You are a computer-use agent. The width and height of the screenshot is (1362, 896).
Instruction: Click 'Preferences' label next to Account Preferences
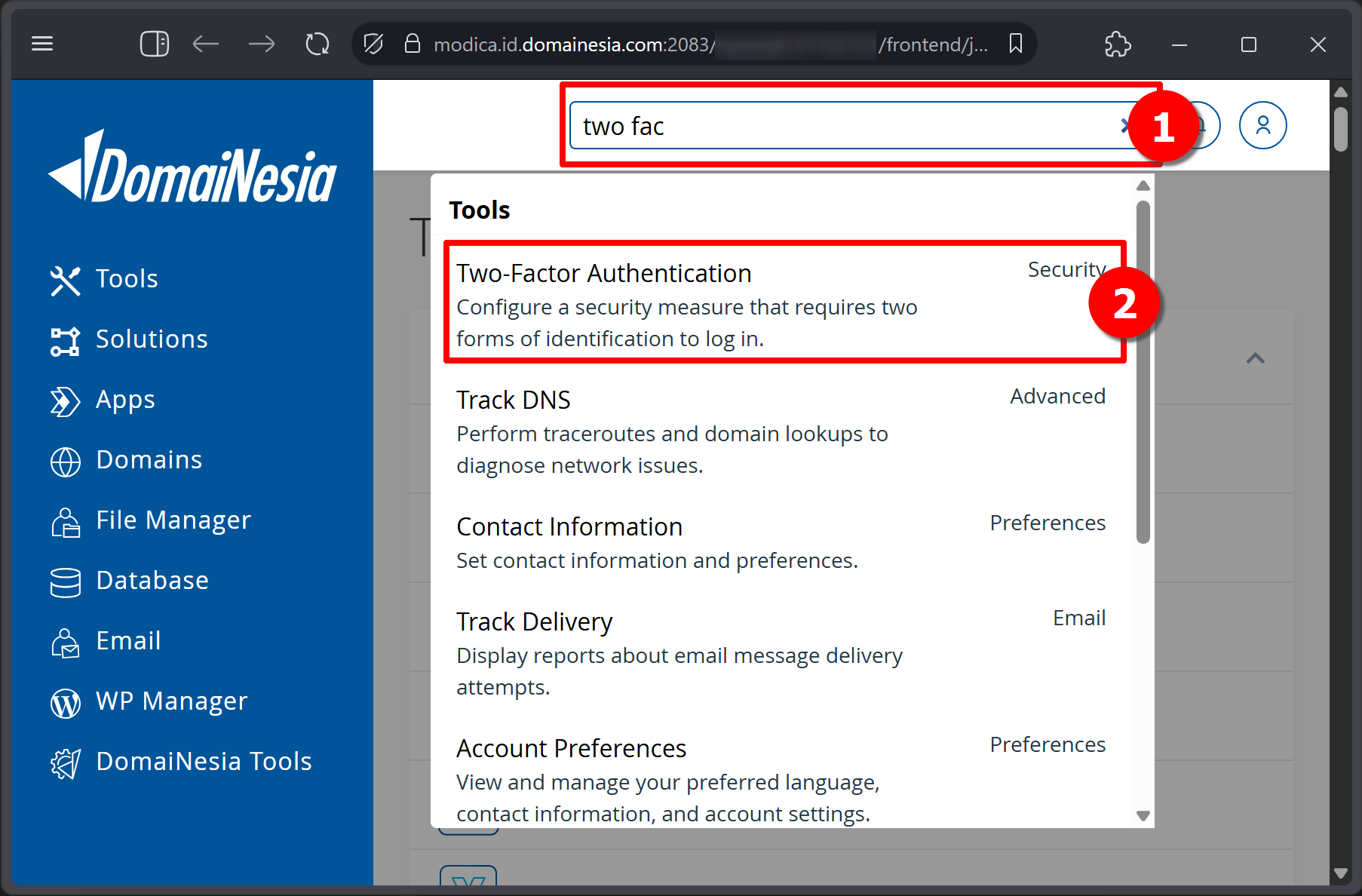[1048, 744]
